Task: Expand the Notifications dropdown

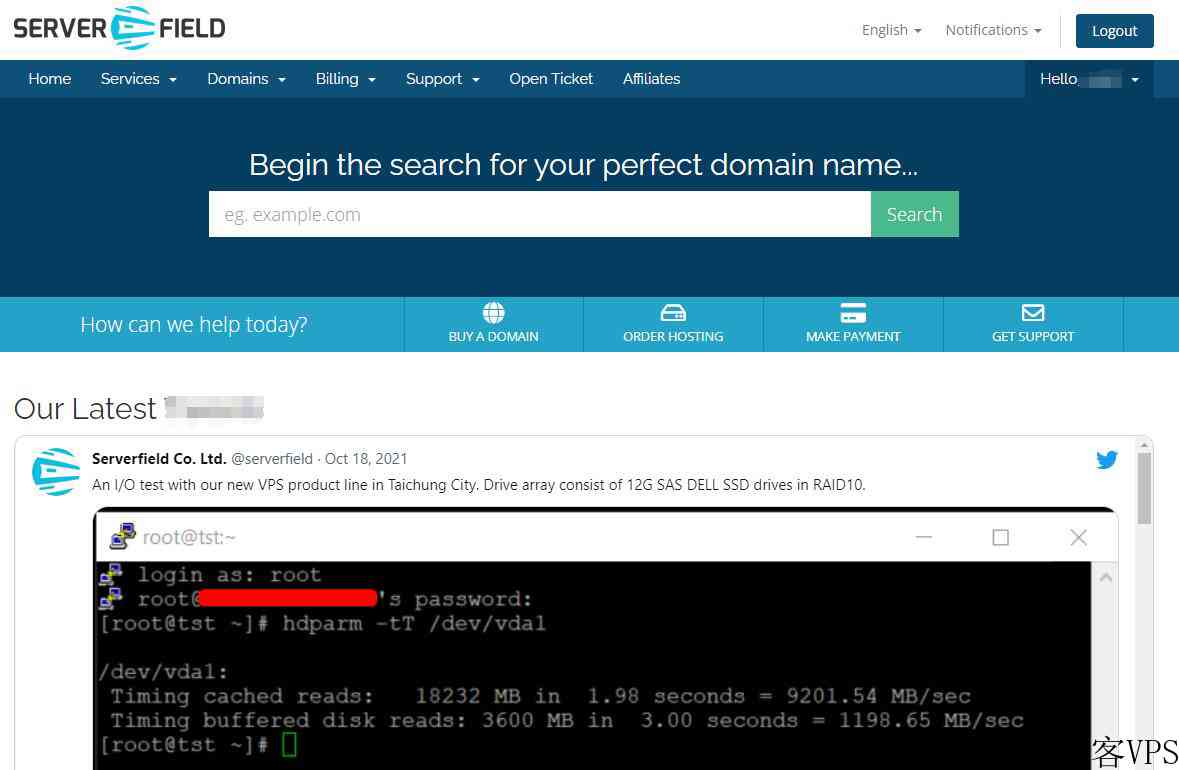Action: [x=993, y=30]
